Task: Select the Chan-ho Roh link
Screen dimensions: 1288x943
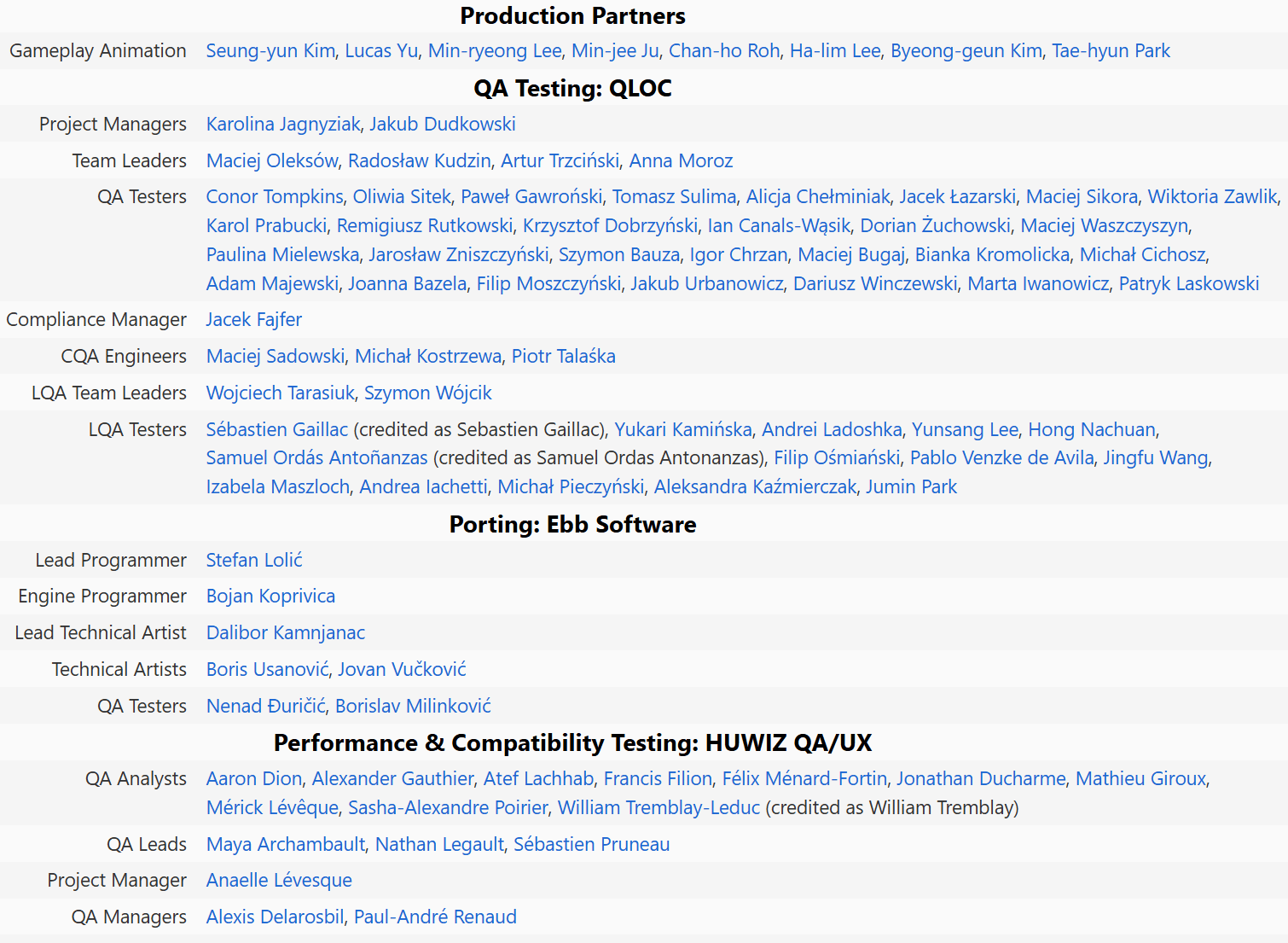Action: 724,51
